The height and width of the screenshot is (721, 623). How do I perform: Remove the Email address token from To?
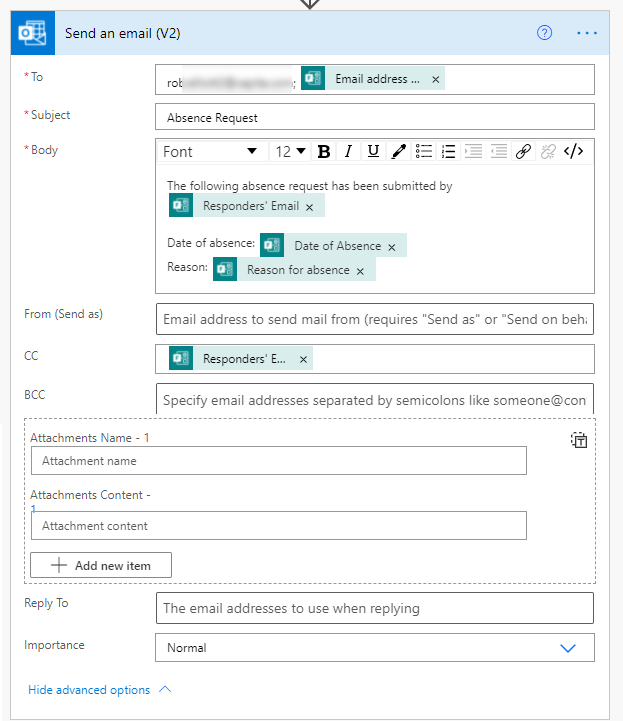coord(435,80)
